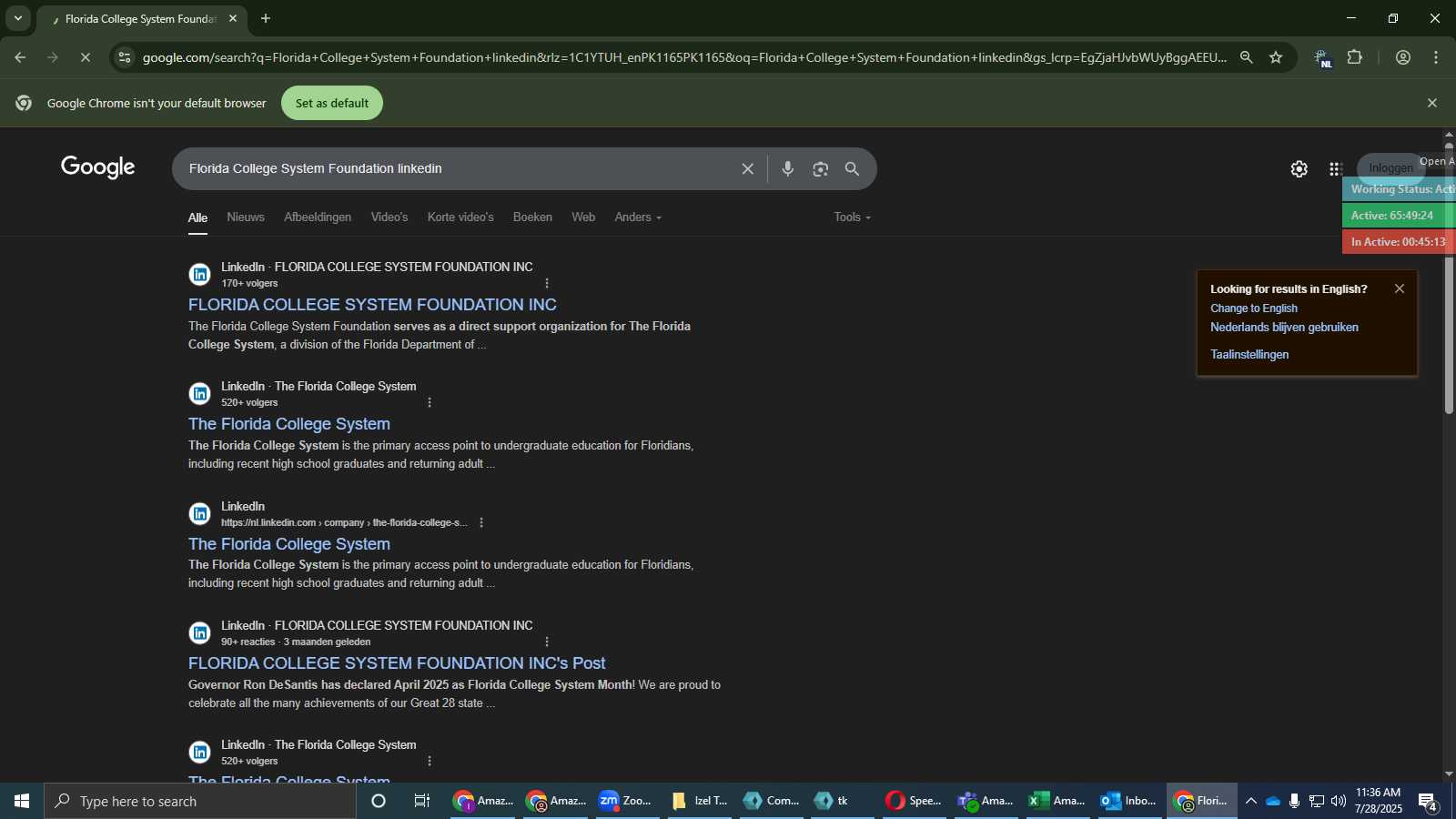Click the page vertical scrollbar
Viewport: 1456px width, 819px height.
[x=1449, y=278]
